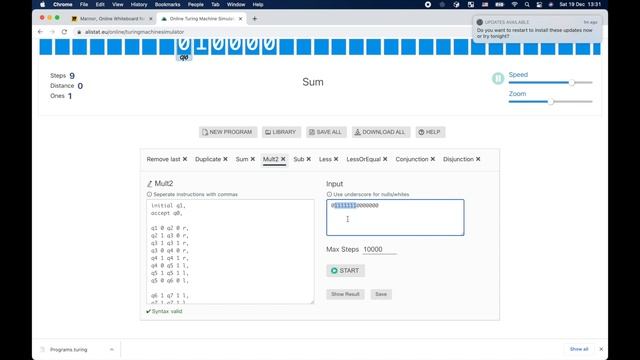Adjust the Zoom slider handle
Screen dimensions: 640x360
click(551, 102)
